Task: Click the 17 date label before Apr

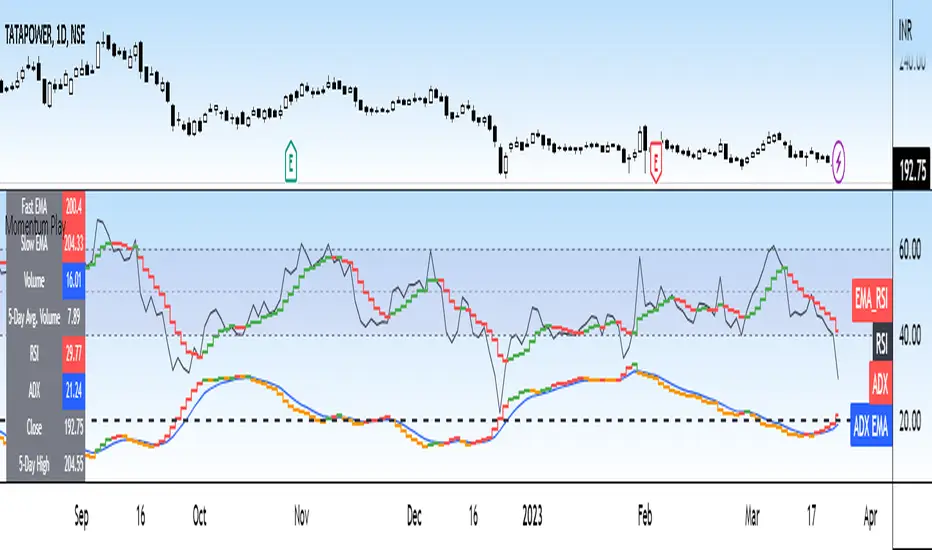Action: [x=811, y=516]
